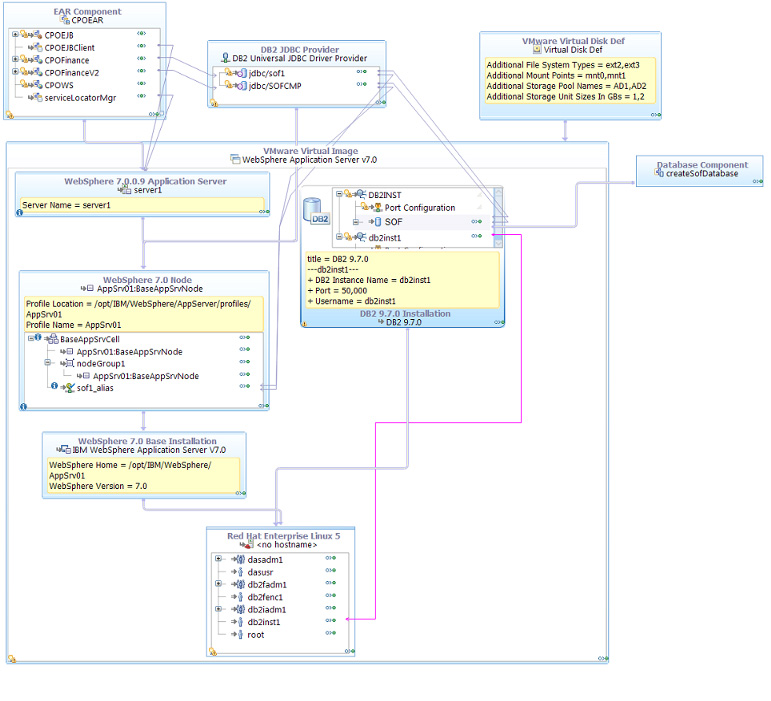
Task: Click the Virtual Disk Def icon
Action: tap(537, 50)
